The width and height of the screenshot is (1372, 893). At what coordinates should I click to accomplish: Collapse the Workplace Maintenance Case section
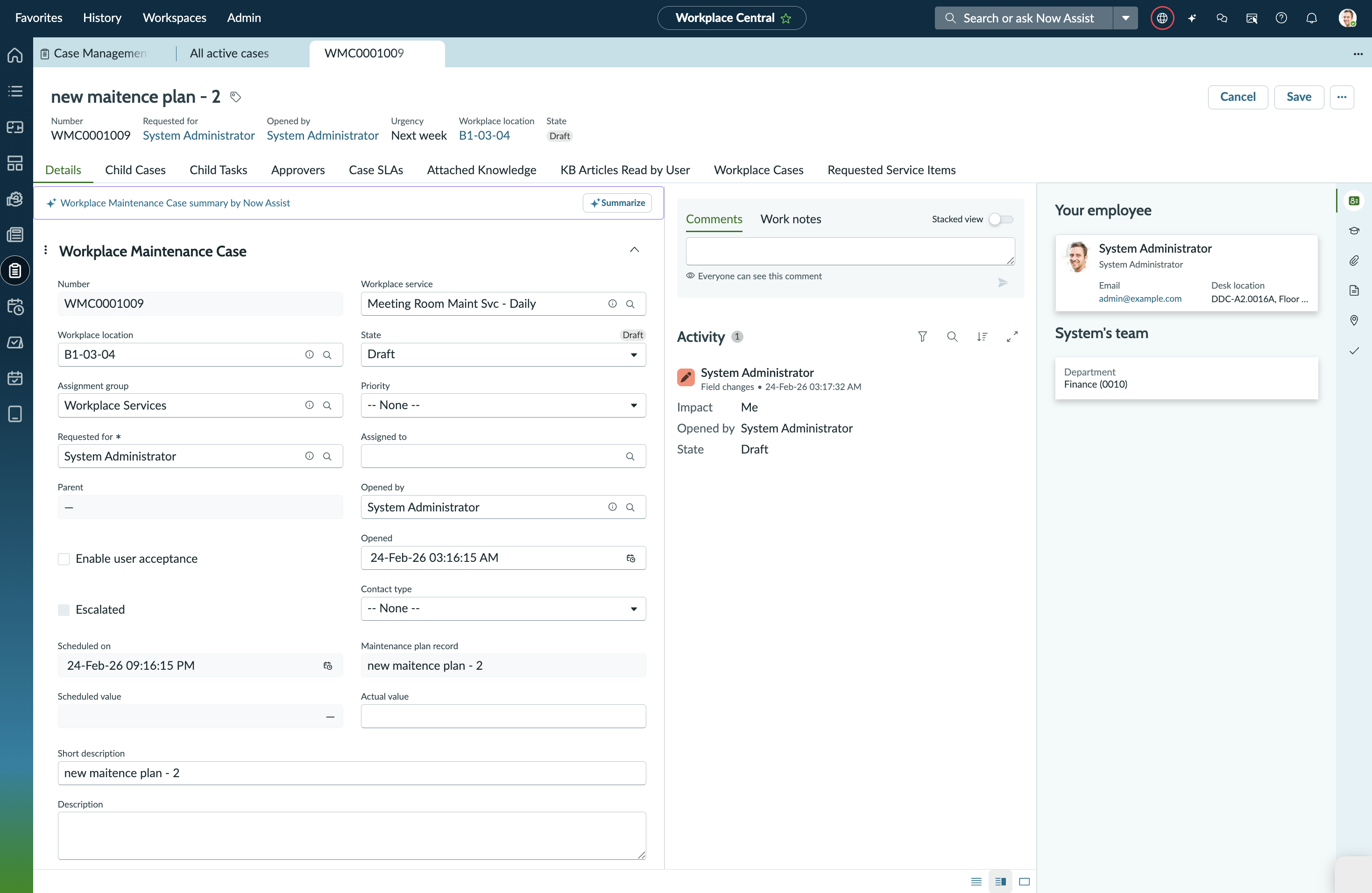coord(634,249)
